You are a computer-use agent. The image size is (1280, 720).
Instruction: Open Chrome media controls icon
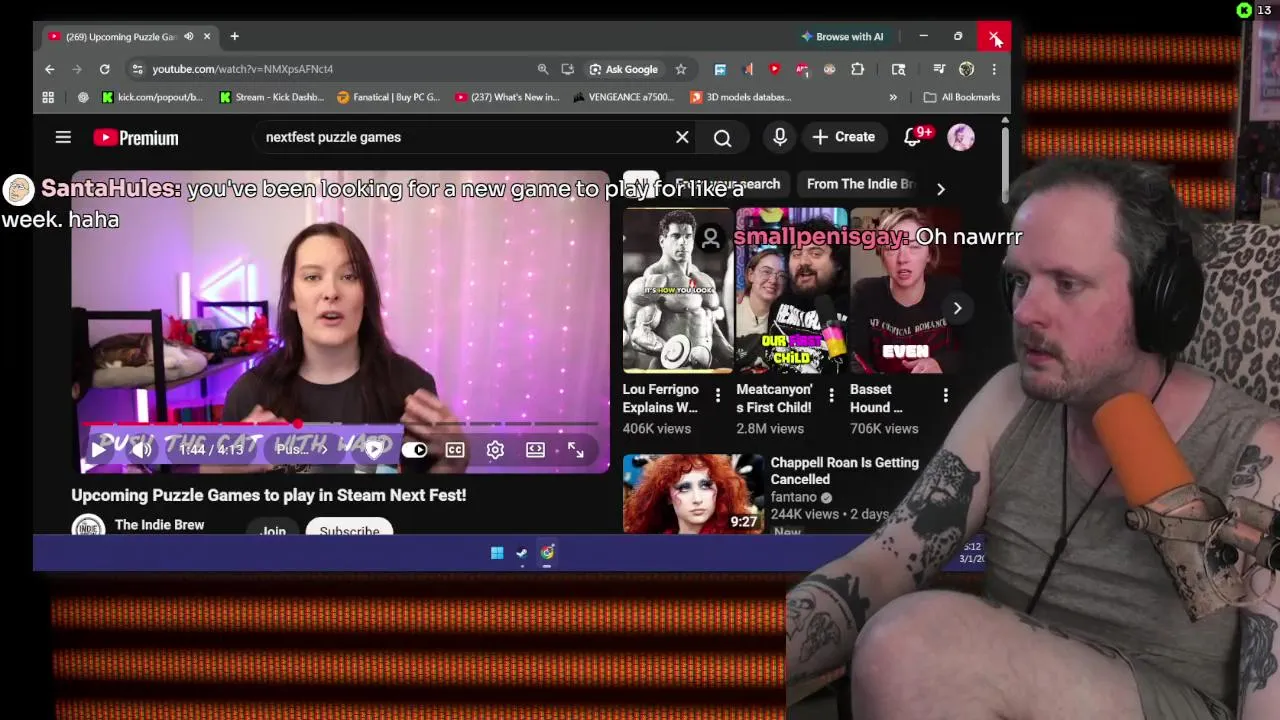[x=938, y=69]
